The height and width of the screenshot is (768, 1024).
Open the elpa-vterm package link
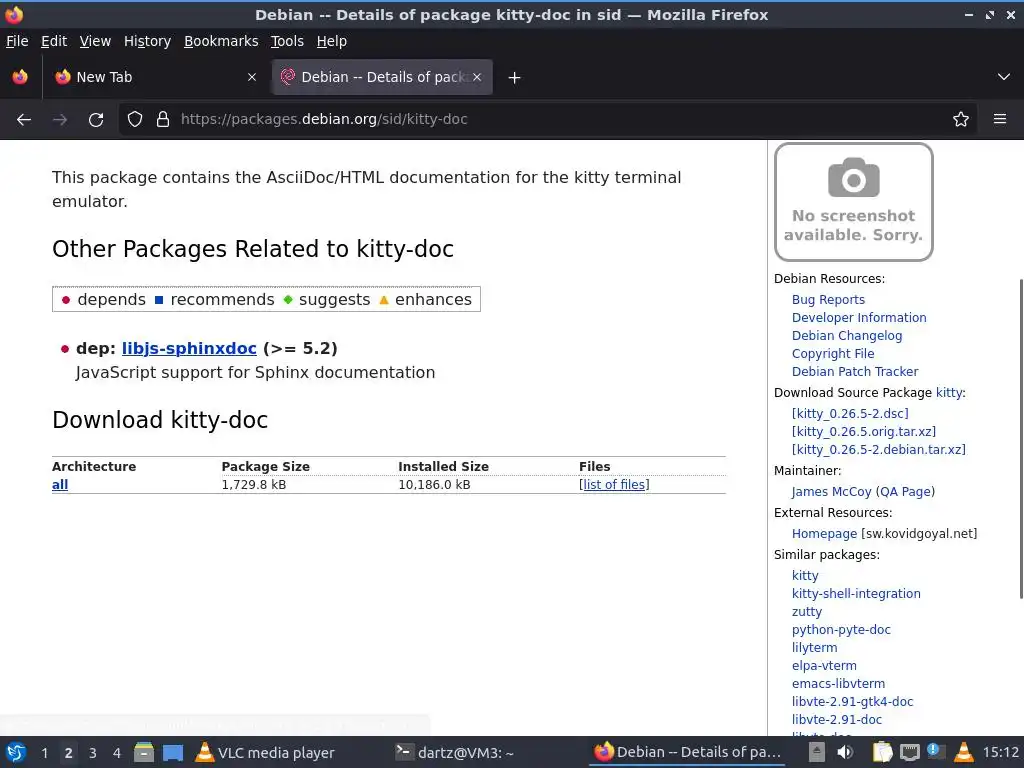[x=824, y=665]
